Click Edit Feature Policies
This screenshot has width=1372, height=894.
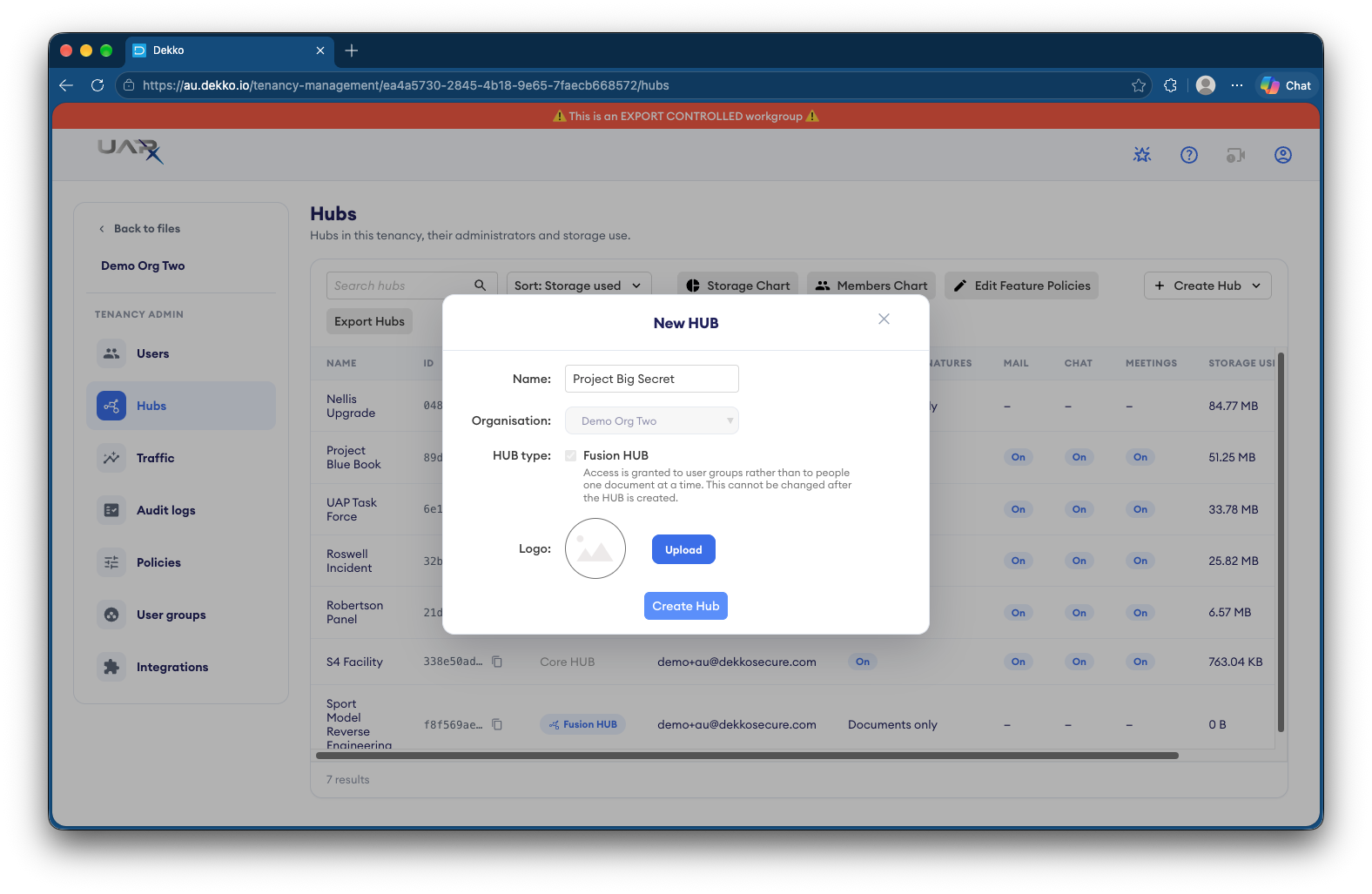pyautogui.click(x=1022, y=286)
